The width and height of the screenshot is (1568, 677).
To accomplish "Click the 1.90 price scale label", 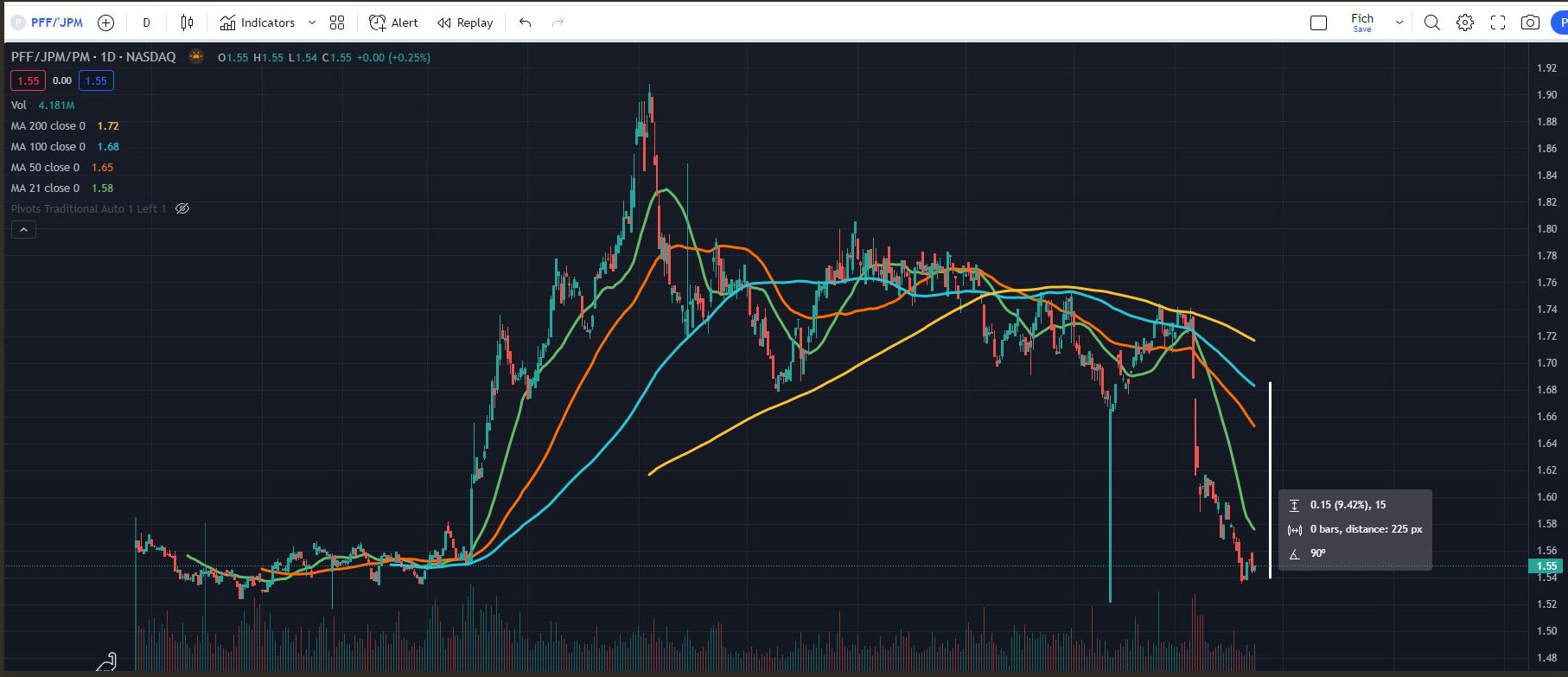I will coord(1546,95).
